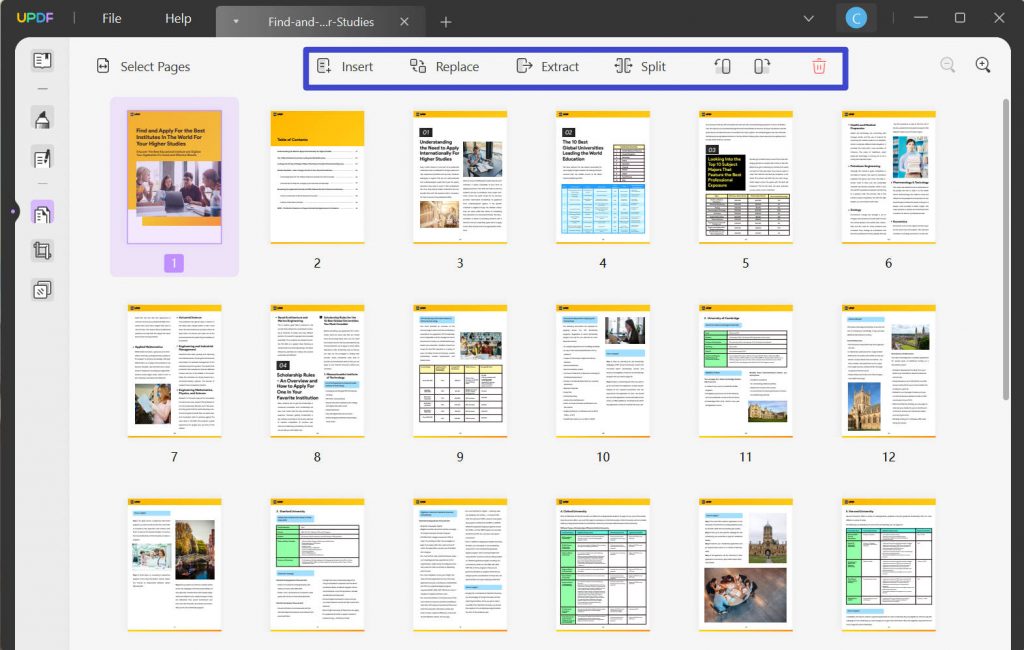Click the Zoom In magnifier icon

[982, 63]
